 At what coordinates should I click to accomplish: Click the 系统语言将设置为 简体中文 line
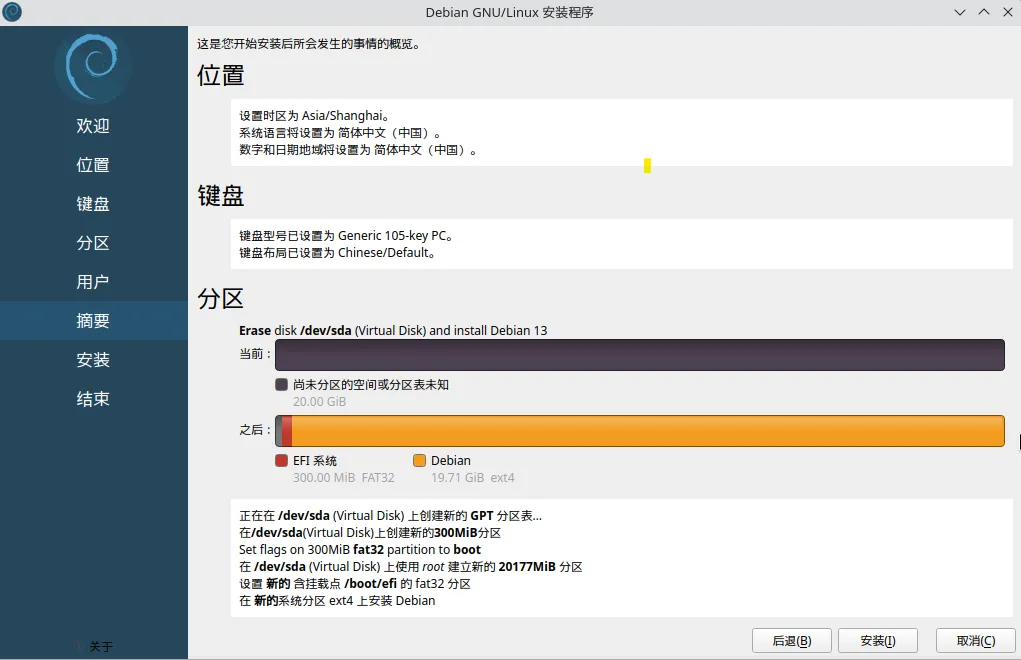(340, 133)
